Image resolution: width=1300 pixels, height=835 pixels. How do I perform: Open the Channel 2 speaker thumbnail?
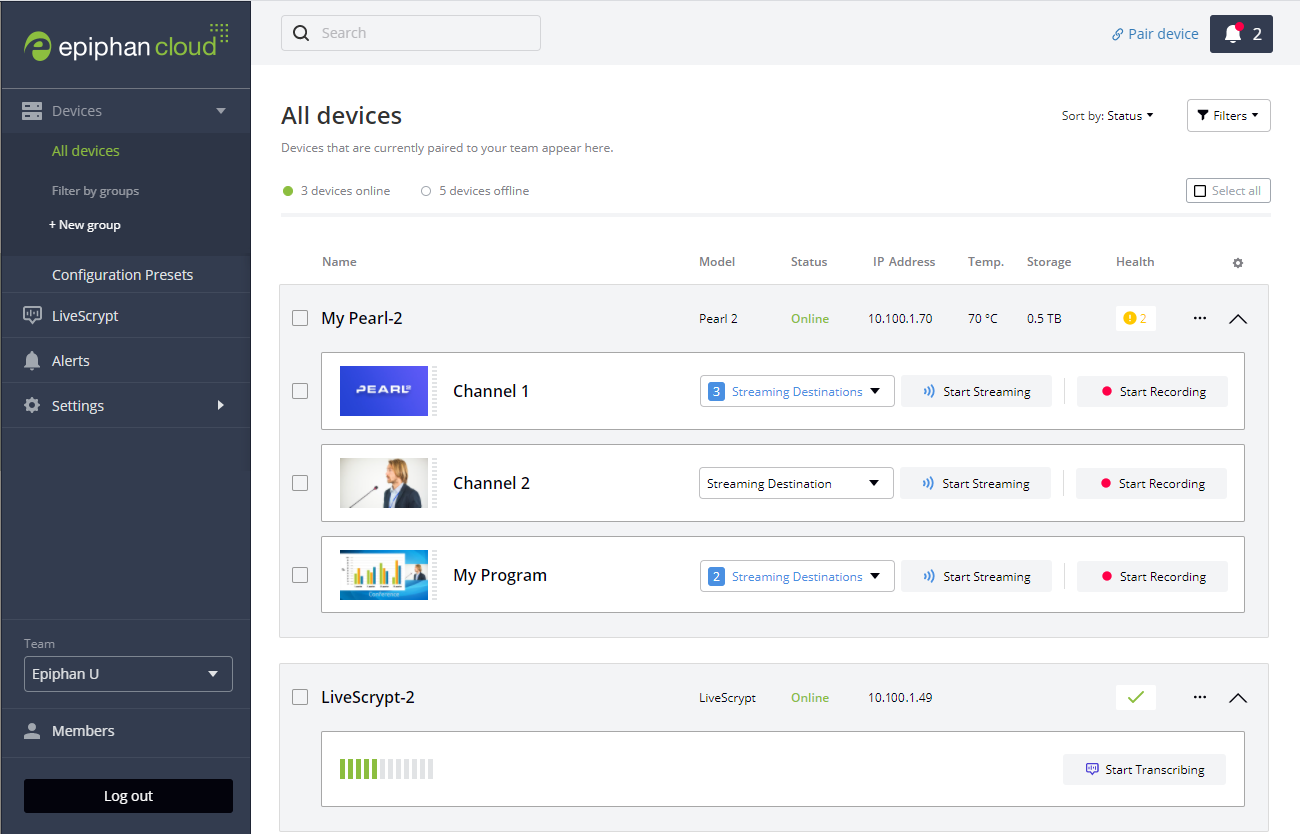(384, 483)
